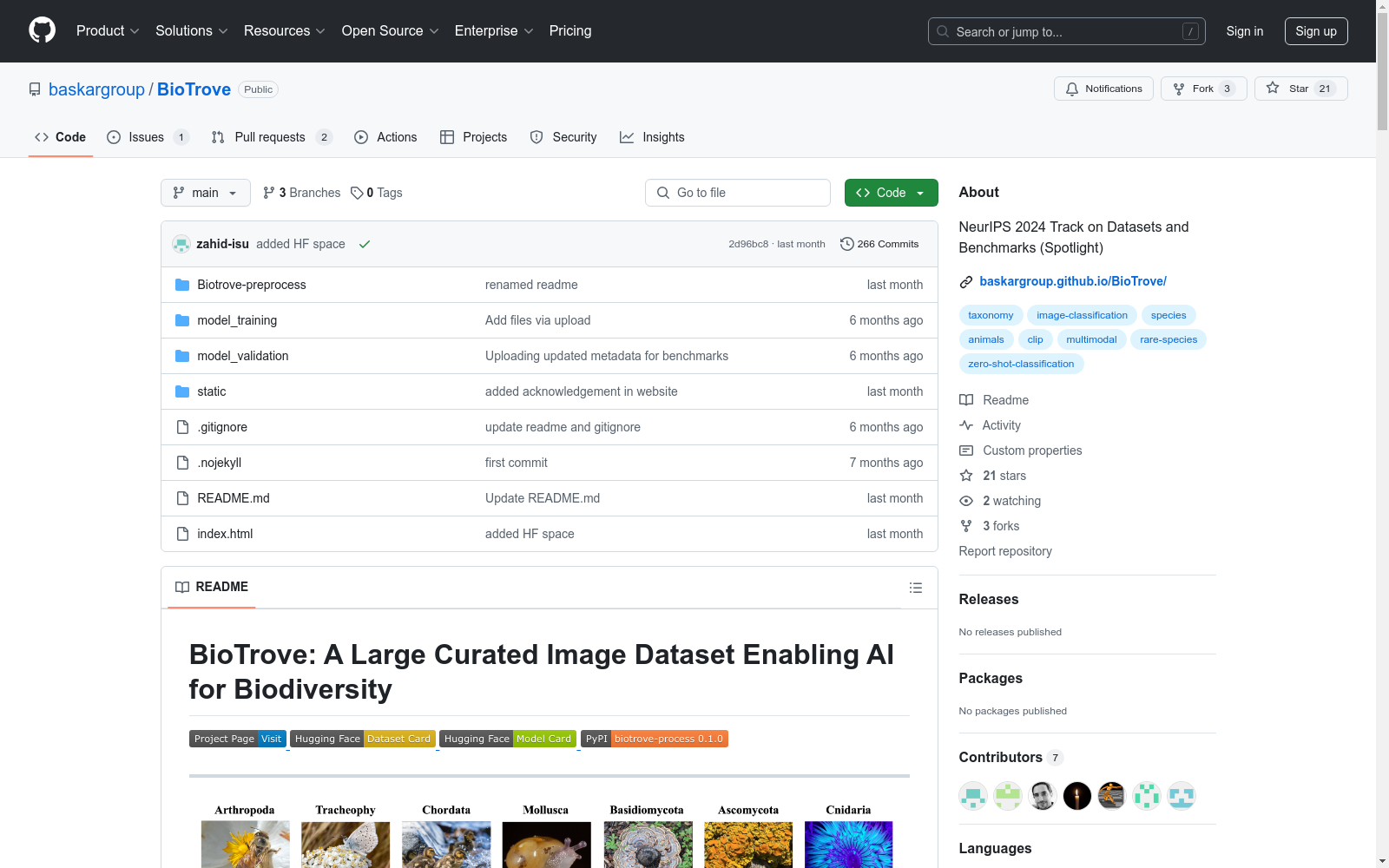Open commit 2d96bc8
The height and width of the screenshot is (868, 1389).
(x=748, y=244)
